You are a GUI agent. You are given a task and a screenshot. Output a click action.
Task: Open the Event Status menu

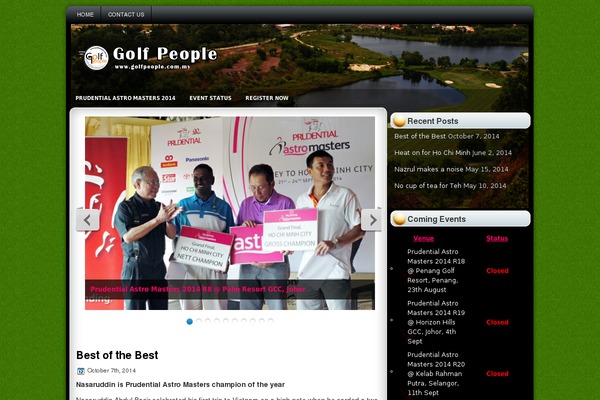[x=210, y=98]
